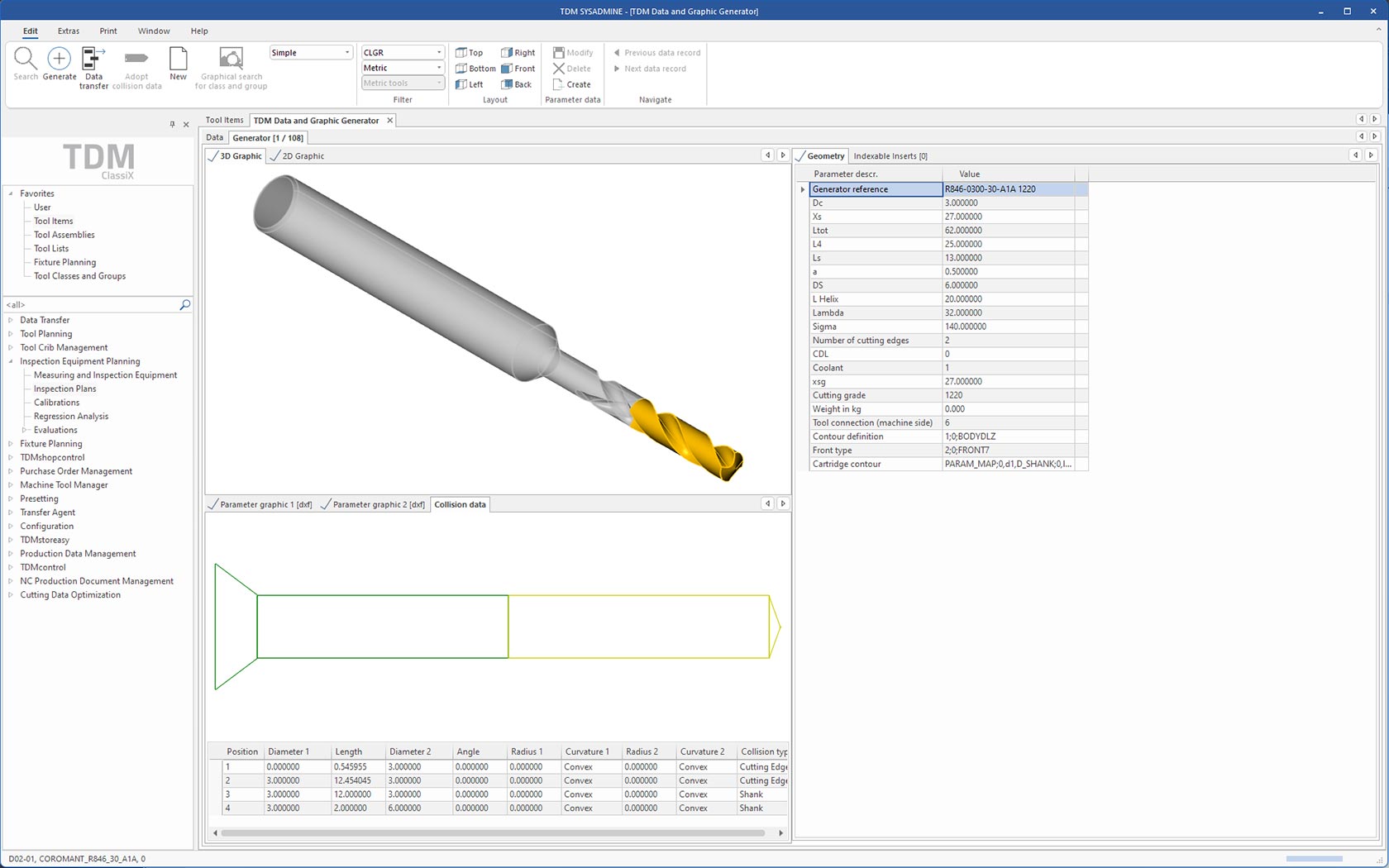Switch layout to Left view

pos(469,84)
